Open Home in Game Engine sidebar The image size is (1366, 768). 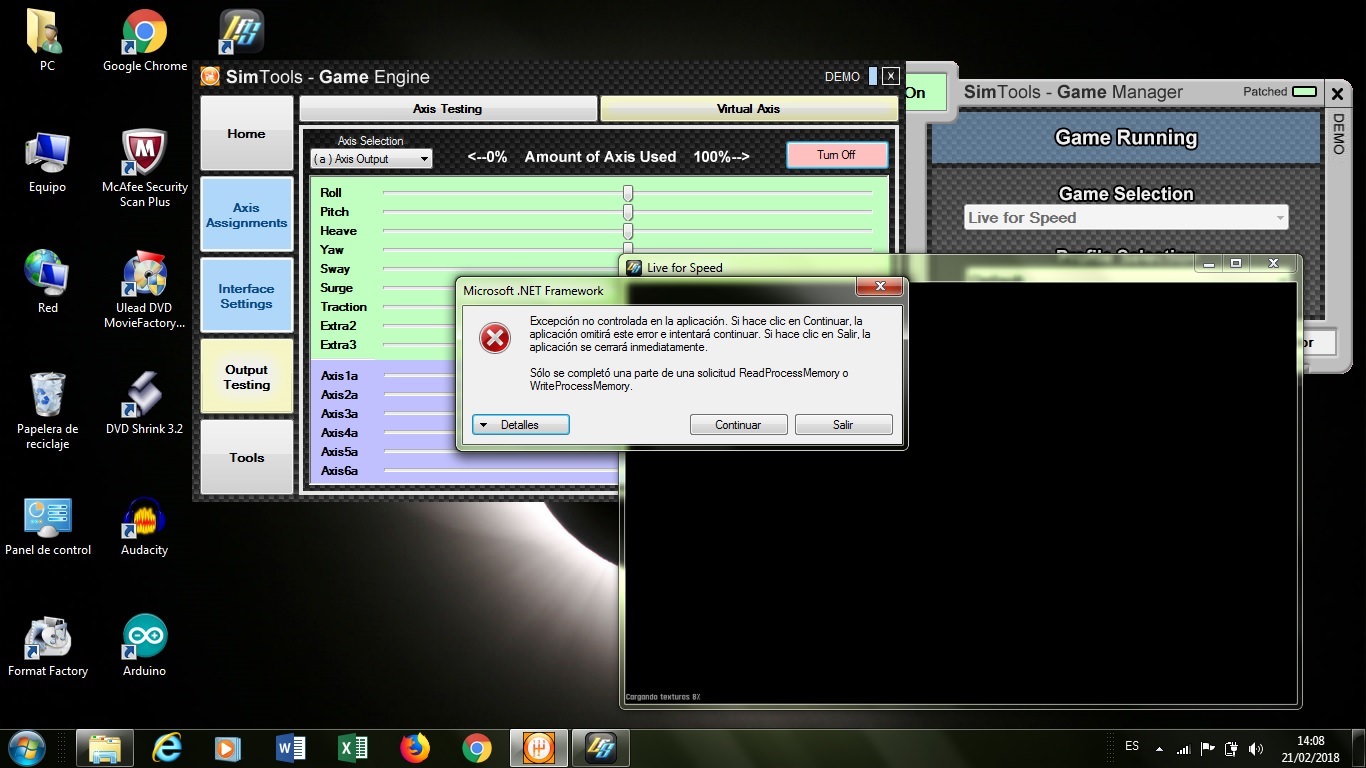click(247, 133)
